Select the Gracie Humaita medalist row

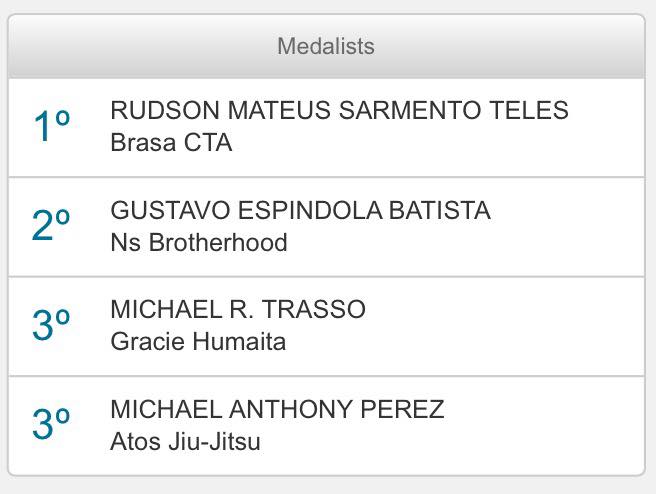(x=326, y=326)
